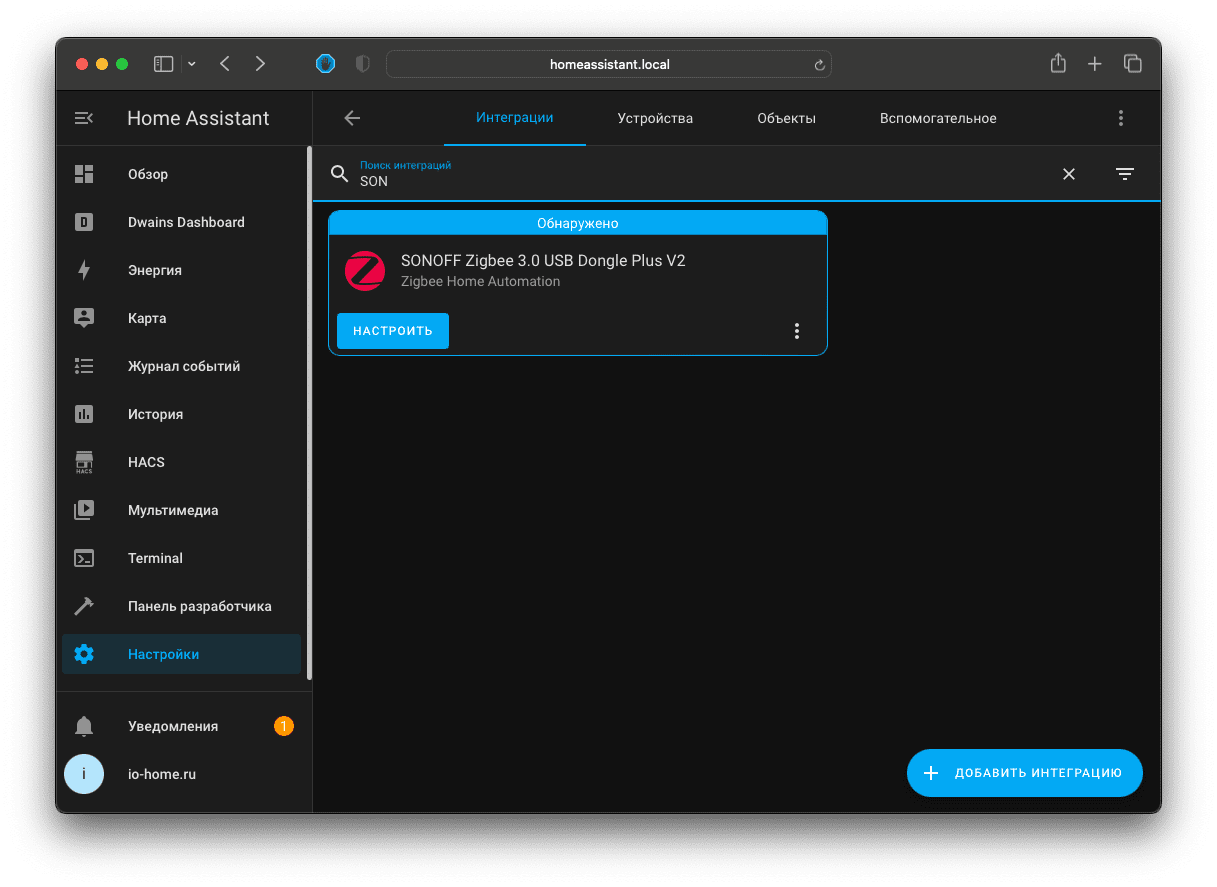Open Панель разработчика in the sidebar
1217x887 pixels.
tap(181, 606)
